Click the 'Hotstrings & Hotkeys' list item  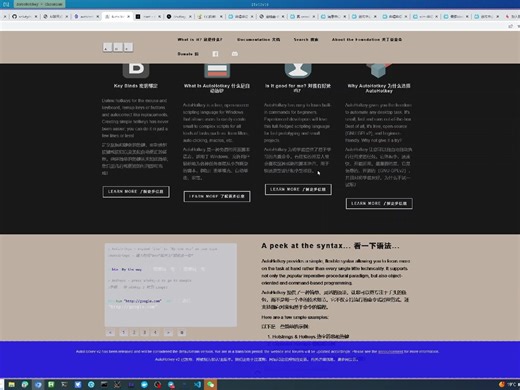[310, 337]
